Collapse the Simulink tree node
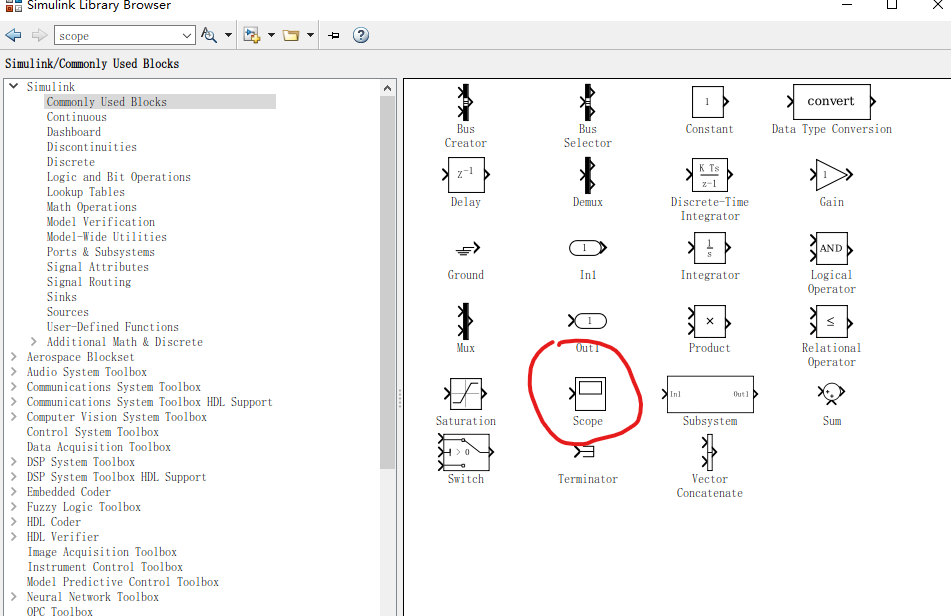The height and width of the screenshot is (616, 951). [x=13, y=87]
